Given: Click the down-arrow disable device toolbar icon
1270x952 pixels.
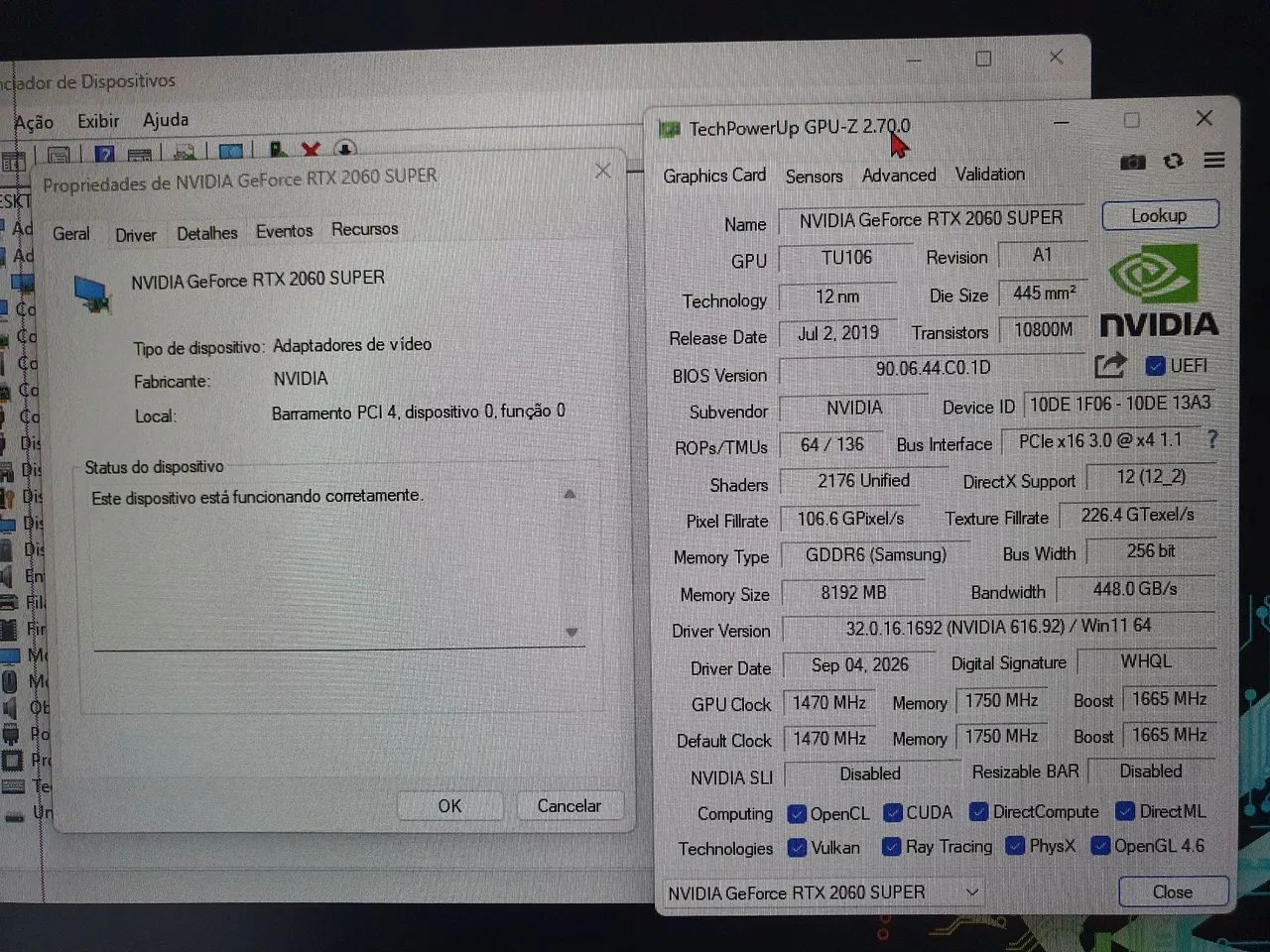Looking at the screenshot, I should tap(344, 150).
